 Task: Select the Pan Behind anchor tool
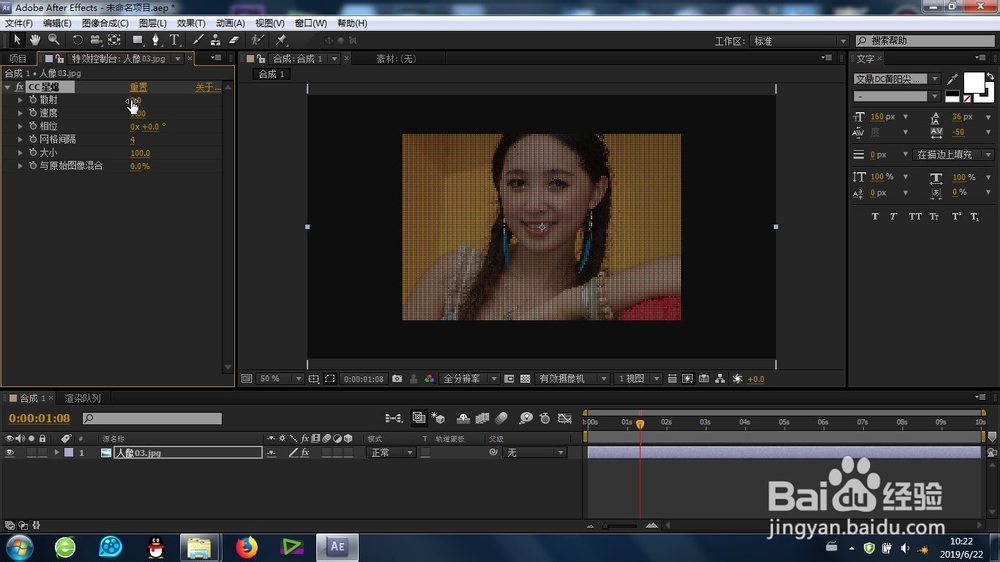(114, 40)
